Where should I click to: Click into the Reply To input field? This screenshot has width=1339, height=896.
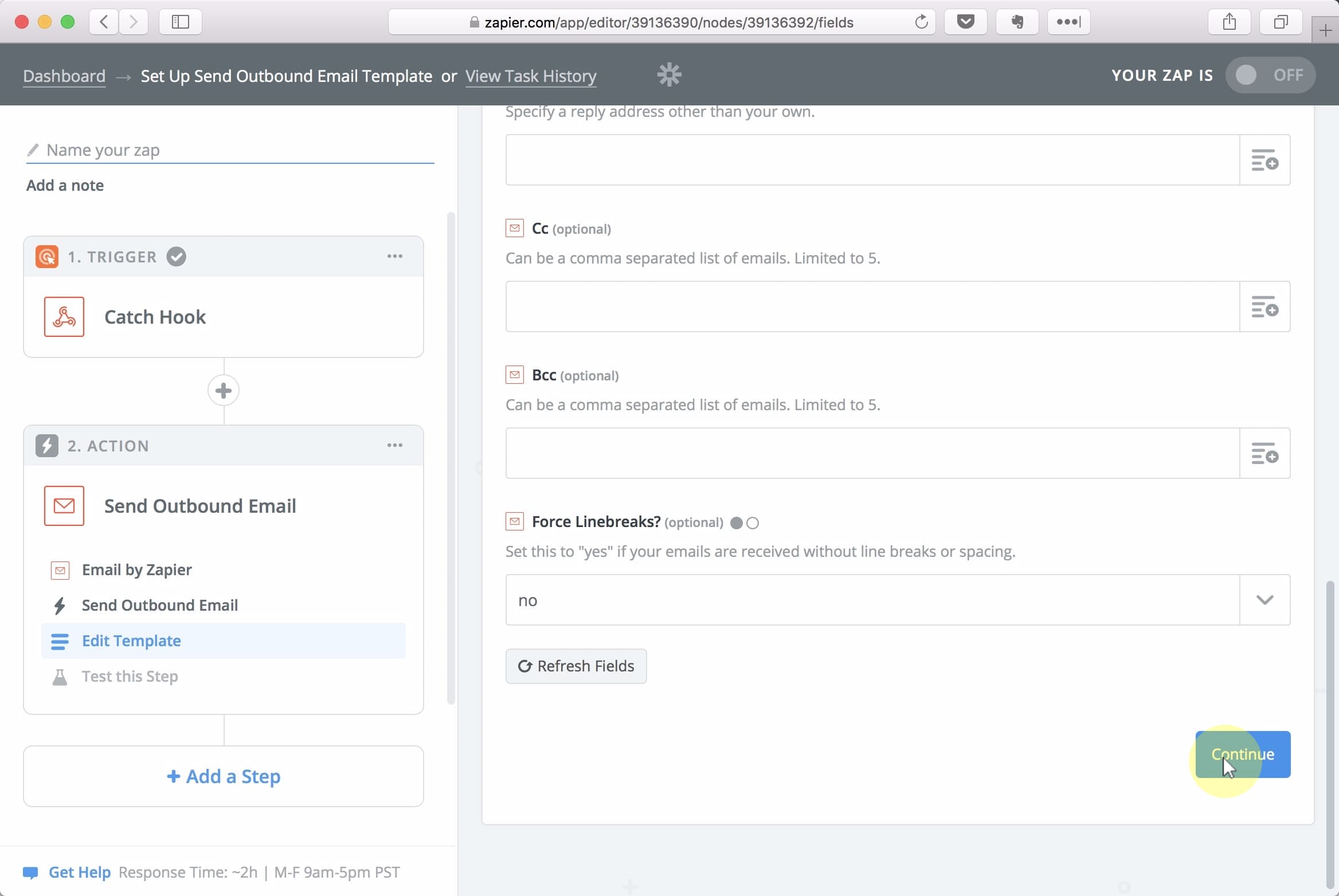(x=872, y=160)
